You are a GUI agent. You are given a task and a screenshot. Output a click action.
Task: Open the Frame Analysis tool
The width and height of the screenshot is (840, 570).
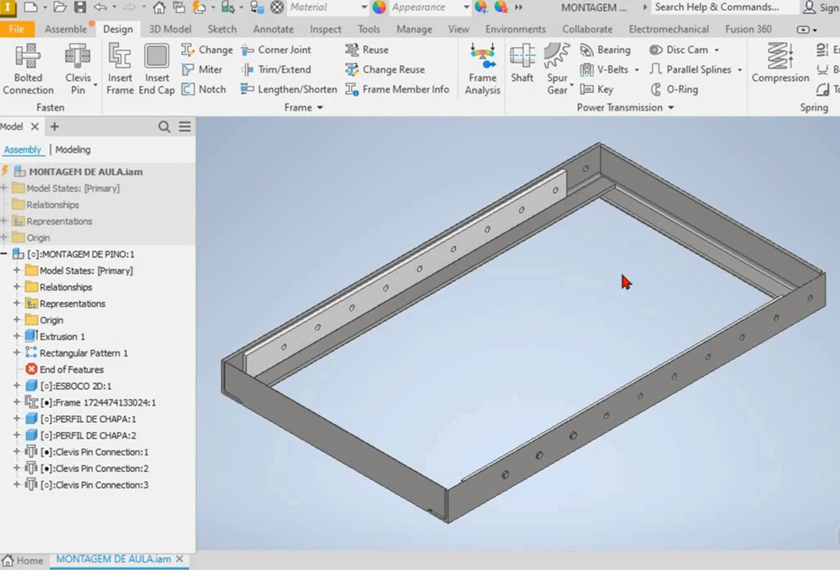(x=482, y=68)
